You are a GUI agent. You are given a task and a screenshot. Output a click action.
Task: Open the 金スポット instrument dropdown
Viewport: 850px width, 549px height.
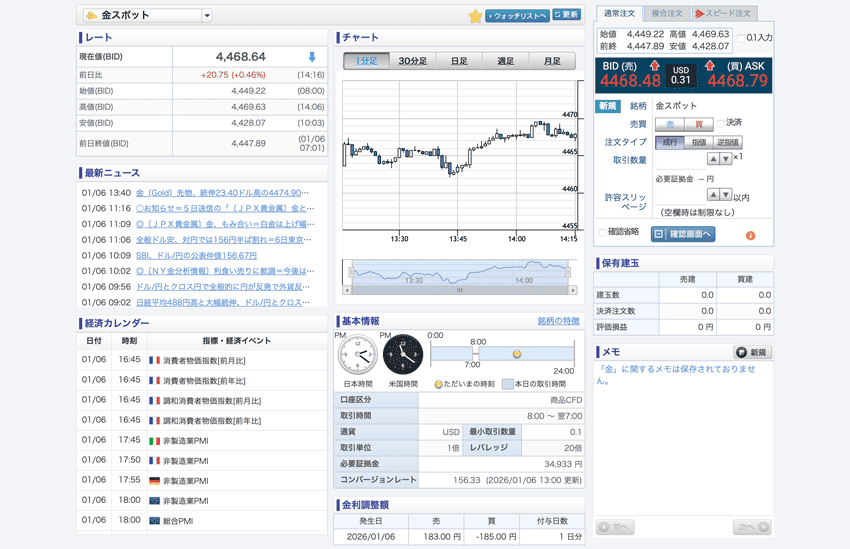[207, 16]
